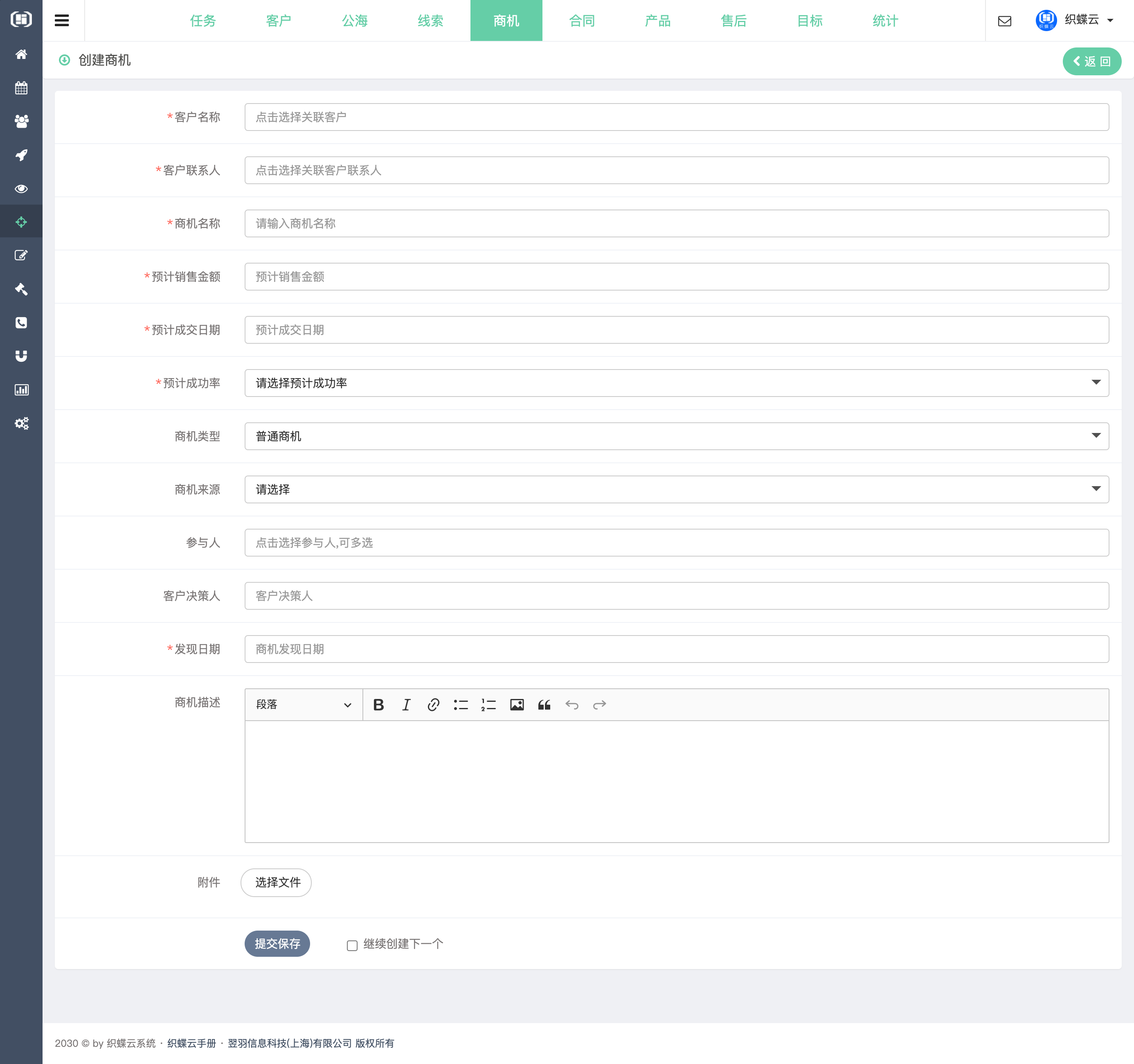The image size is (1134, 1064).
Task: Switch to the 合同 tab
Action: 581,20
